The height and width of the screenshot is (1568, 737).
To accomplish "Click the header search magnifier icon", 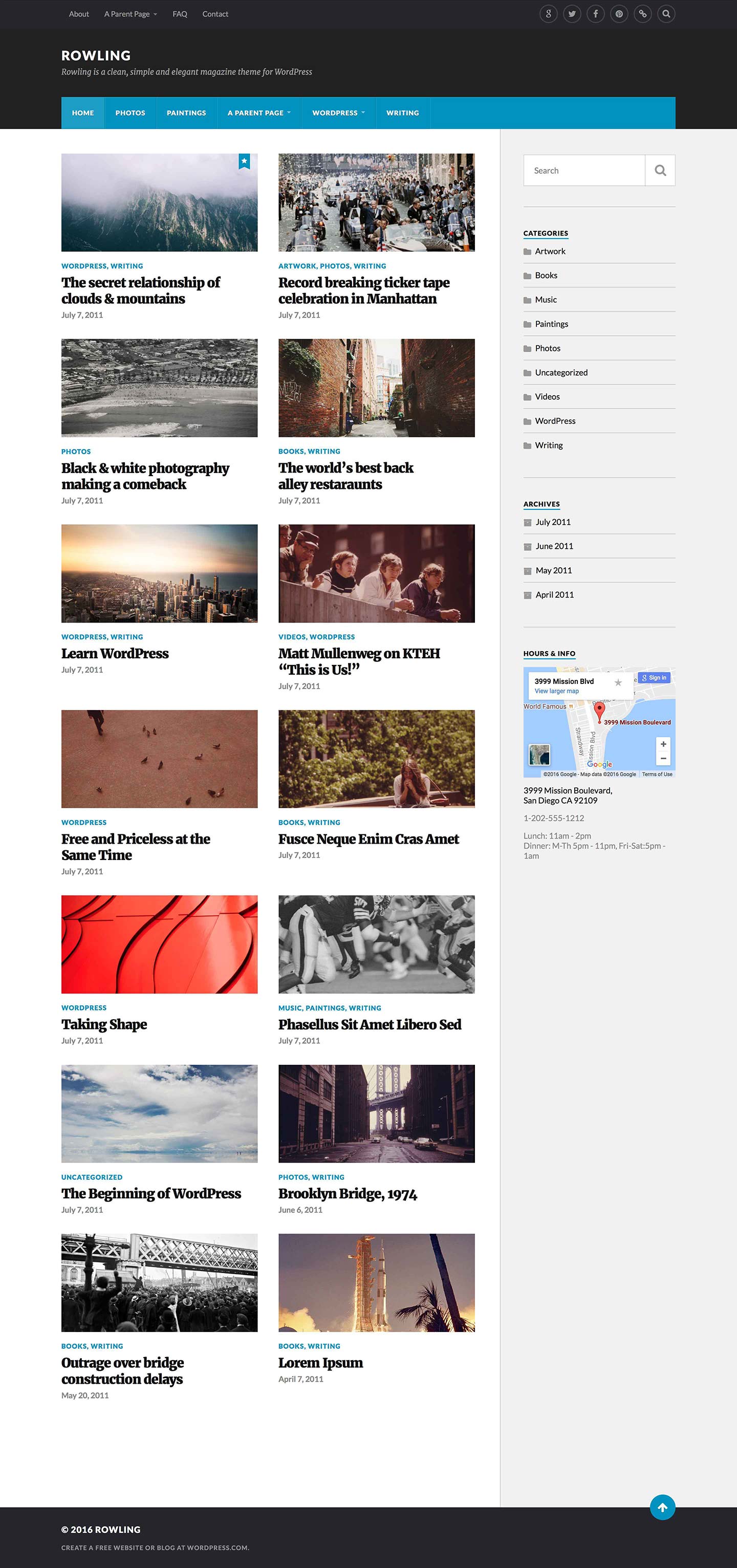I will pos(666,13).
